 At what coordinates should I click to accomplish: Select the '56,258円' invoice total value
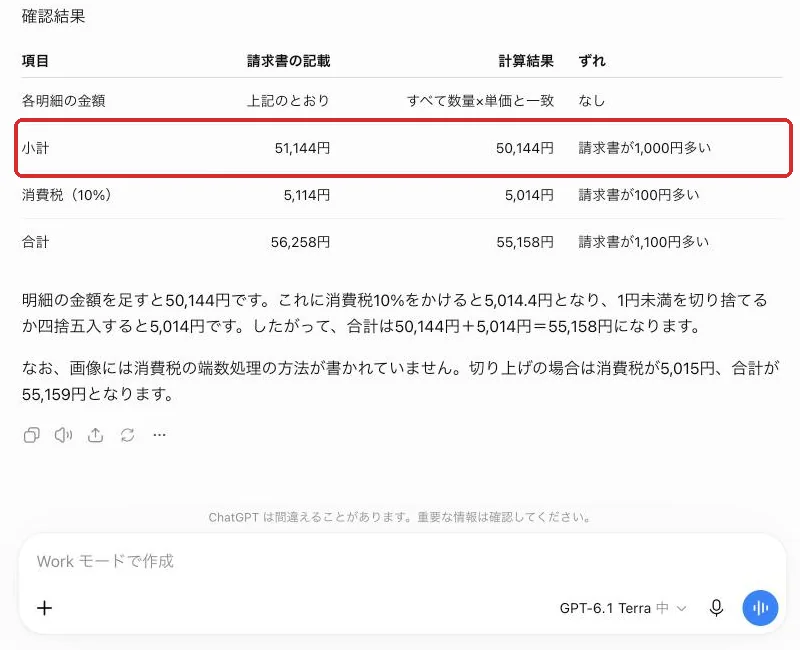point(301,242)
